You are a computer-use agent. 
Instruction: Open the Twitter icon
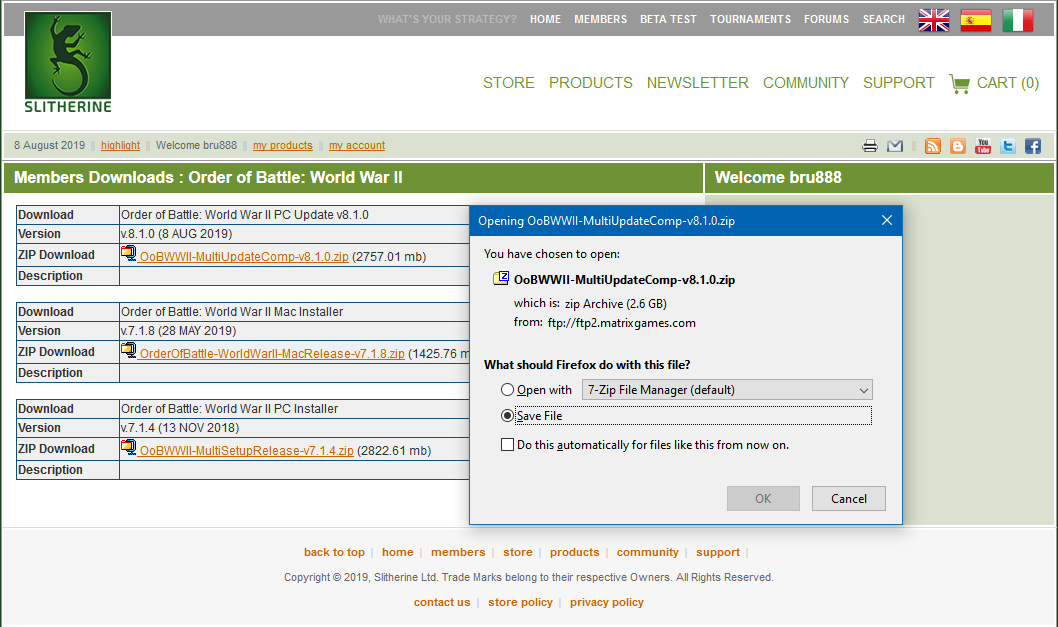click(x=1008, y=146)
